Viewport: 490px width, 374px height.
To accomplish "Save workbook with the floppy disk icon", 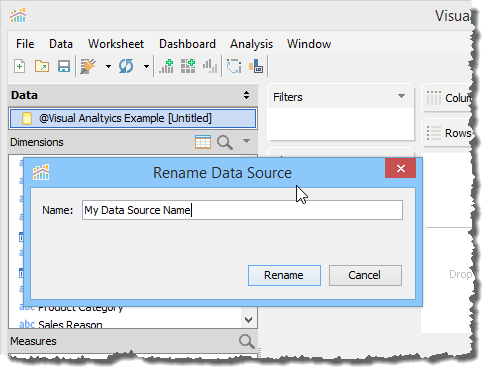I will point(64,66).
